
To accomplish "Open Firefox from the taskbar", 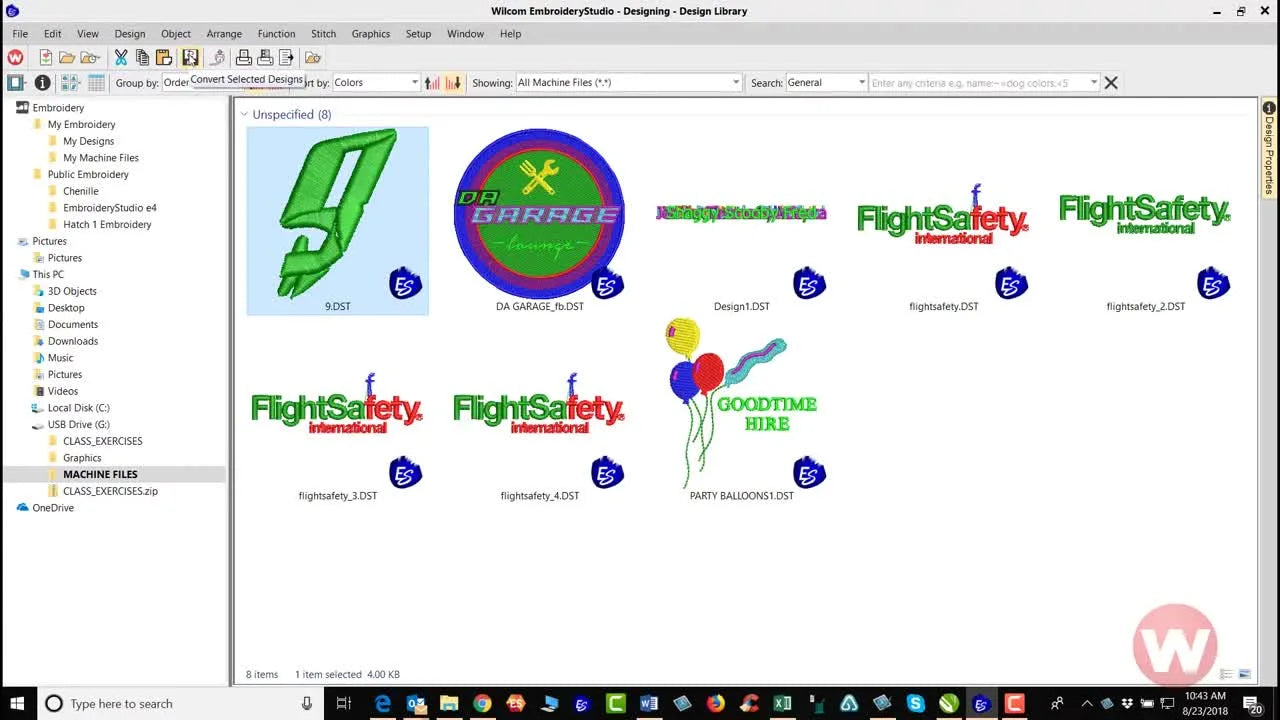I will pyautogui.click(x=715, y=703).
